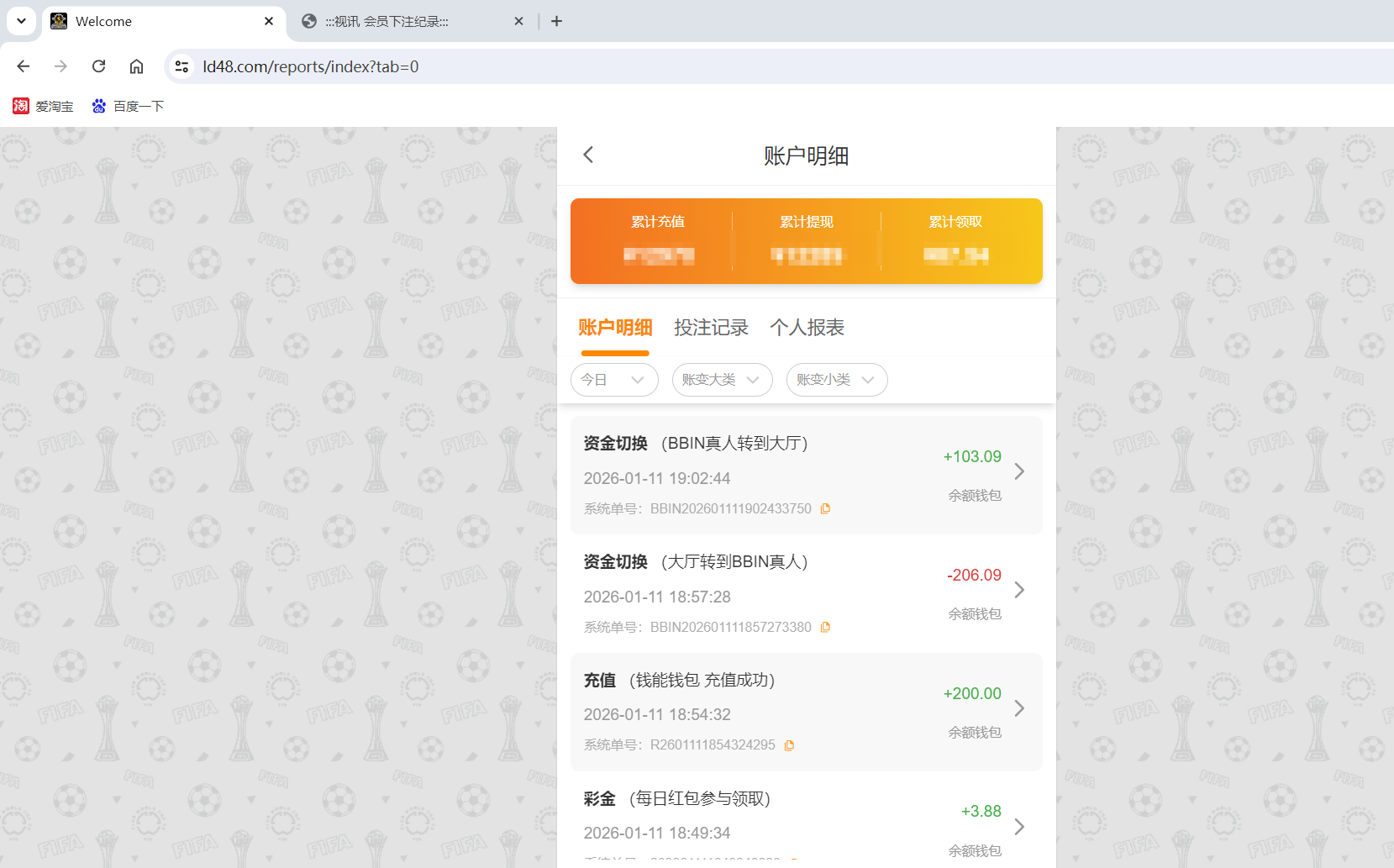Switch to the 投注记录 tab

pos(711,328)
